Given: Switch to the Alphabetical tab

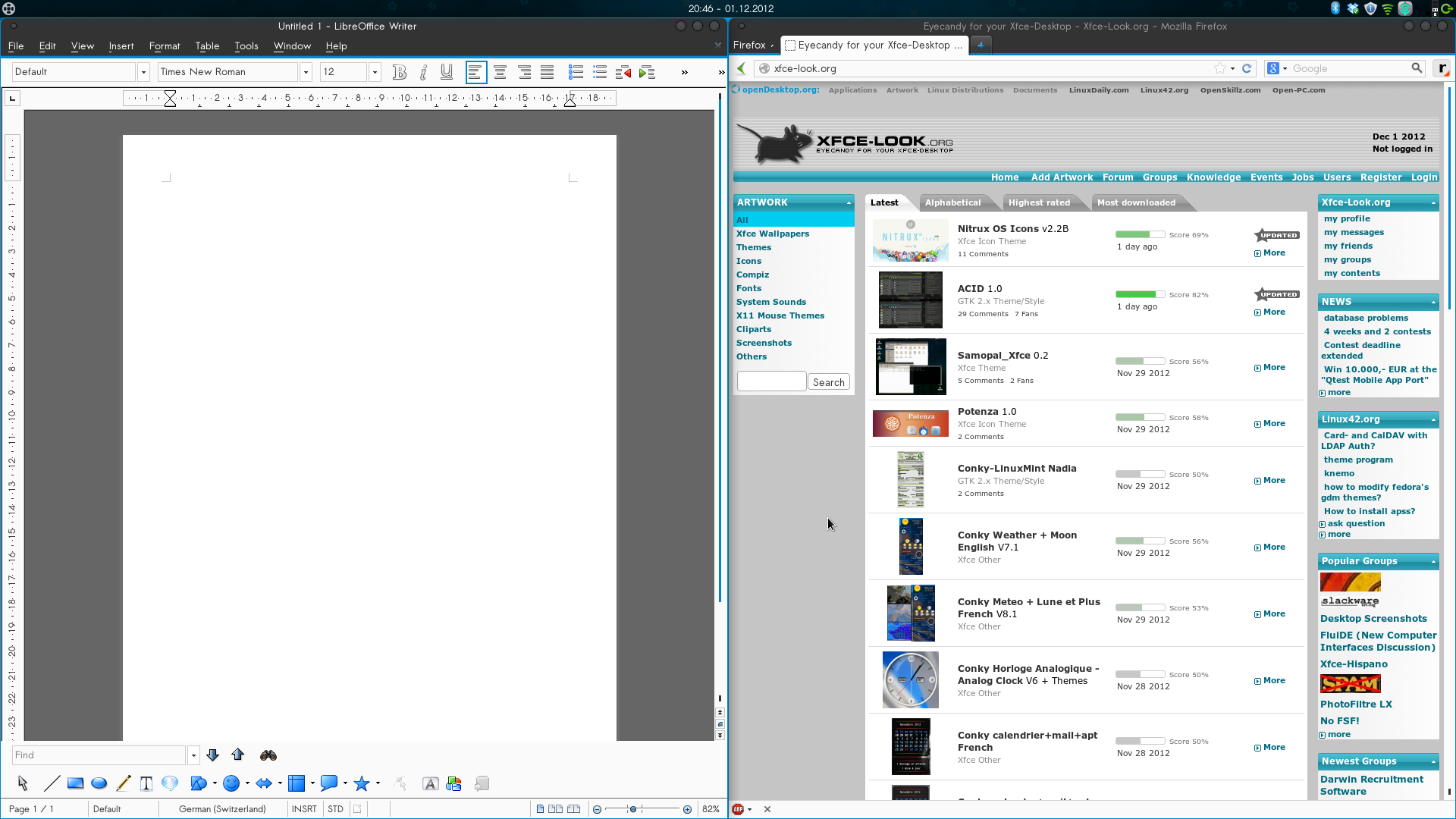Looking at the screenshot, I should point(952,202).
